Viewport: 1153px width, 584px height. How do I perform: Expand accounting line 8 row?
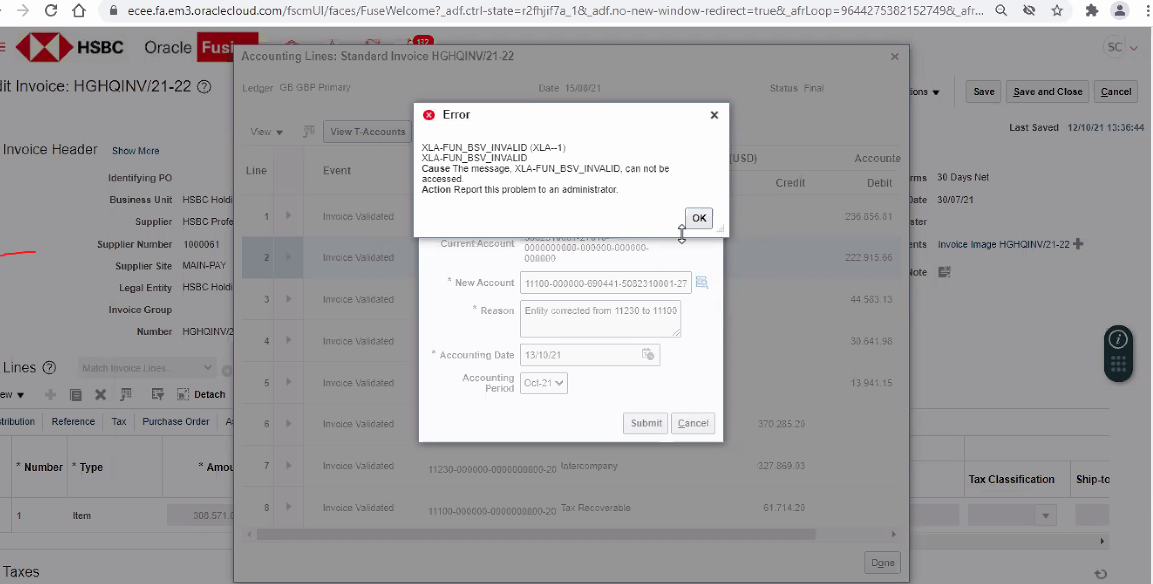[288, 507]
